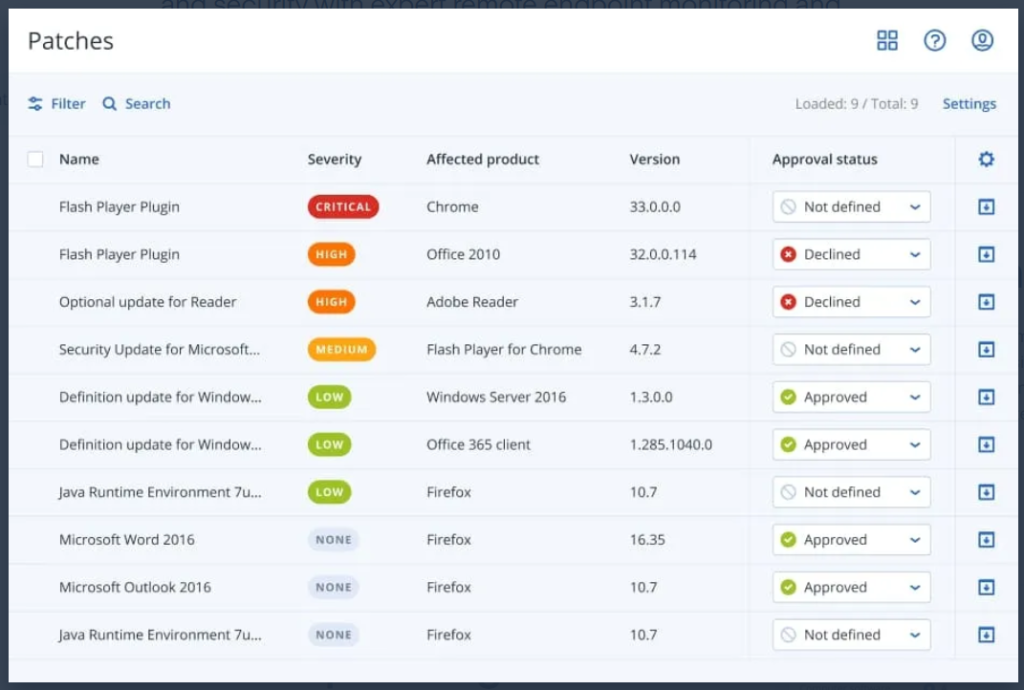Sort by the Version column header
Screen dimensions: 1024x690
[x=654, y=159]
